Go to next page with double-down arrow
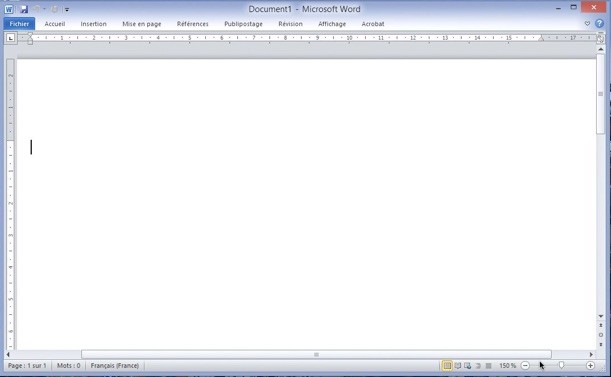Viewport: 611px width, 377px height. coord(600,344)
